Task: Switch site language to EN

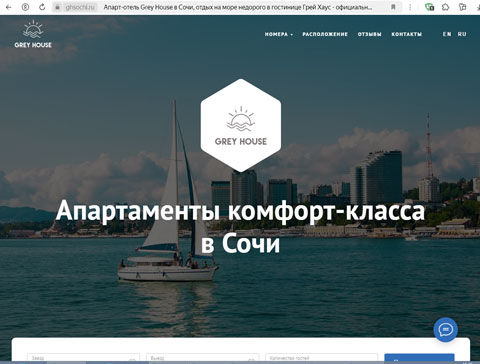Action: [447, 34]
